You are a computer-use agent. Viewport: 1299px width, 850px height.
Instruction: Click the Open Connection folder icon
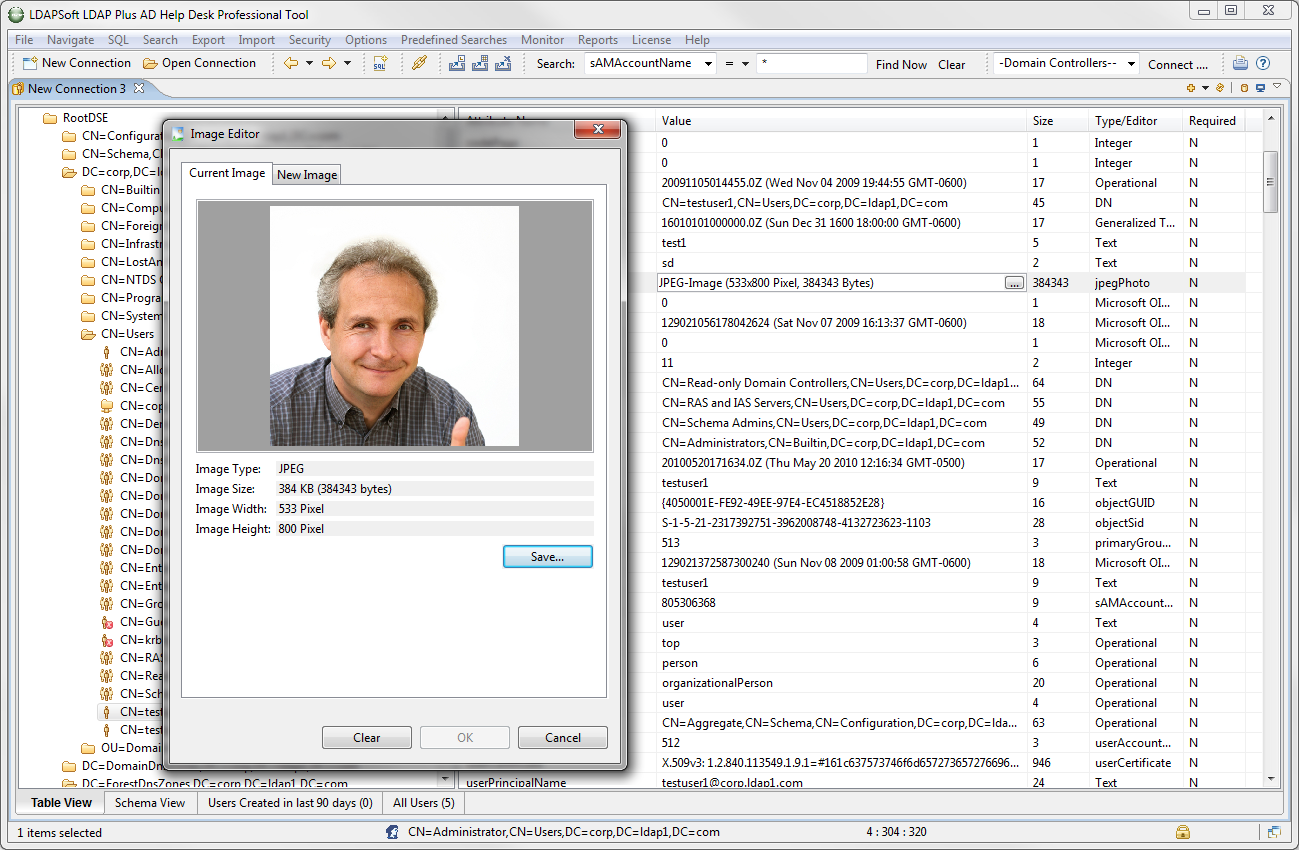point(150,63)
